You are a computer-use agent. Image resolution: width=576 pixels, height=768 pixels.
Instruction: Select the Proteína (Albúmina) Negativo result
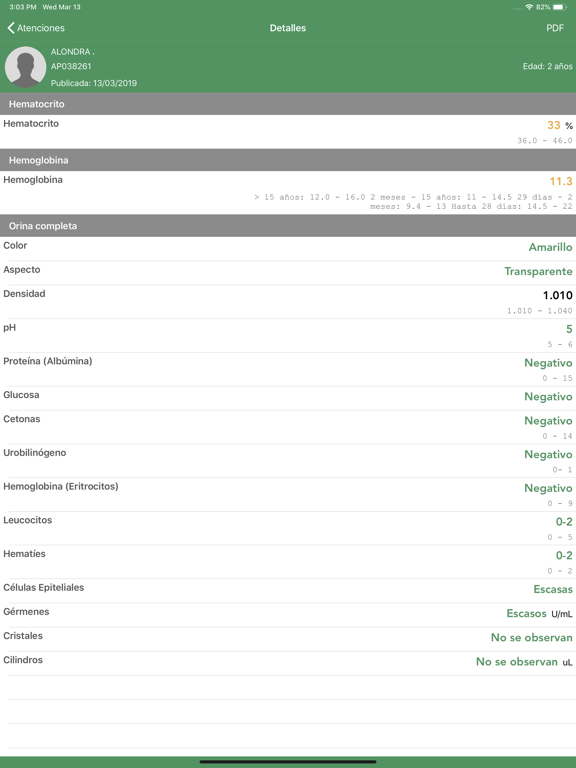tap(548, 363)
